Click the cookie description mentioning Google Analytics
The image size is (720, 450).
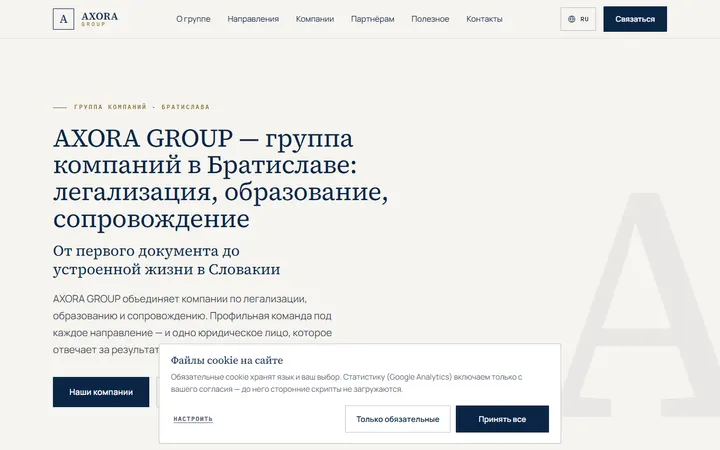coord(347,383)
